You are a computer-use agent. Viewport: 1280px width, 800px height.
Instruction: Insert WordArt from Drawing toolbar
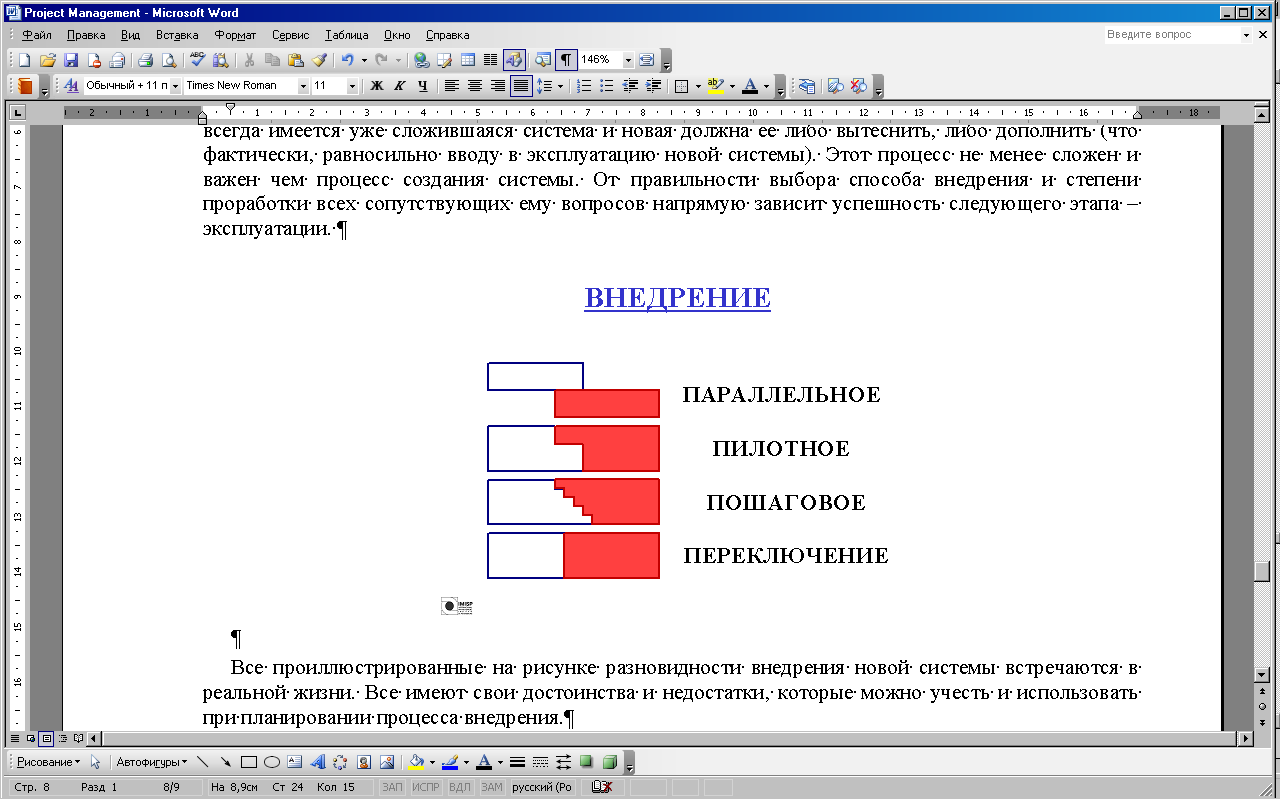tap(318, 762)
